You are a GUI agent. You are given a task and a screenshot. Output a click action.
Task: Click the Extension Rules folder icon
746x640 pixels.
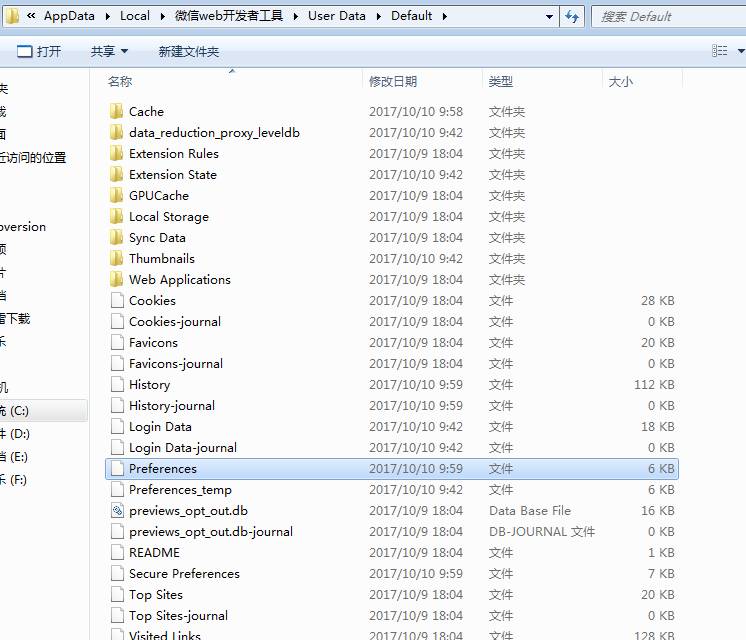click(116, 153)
